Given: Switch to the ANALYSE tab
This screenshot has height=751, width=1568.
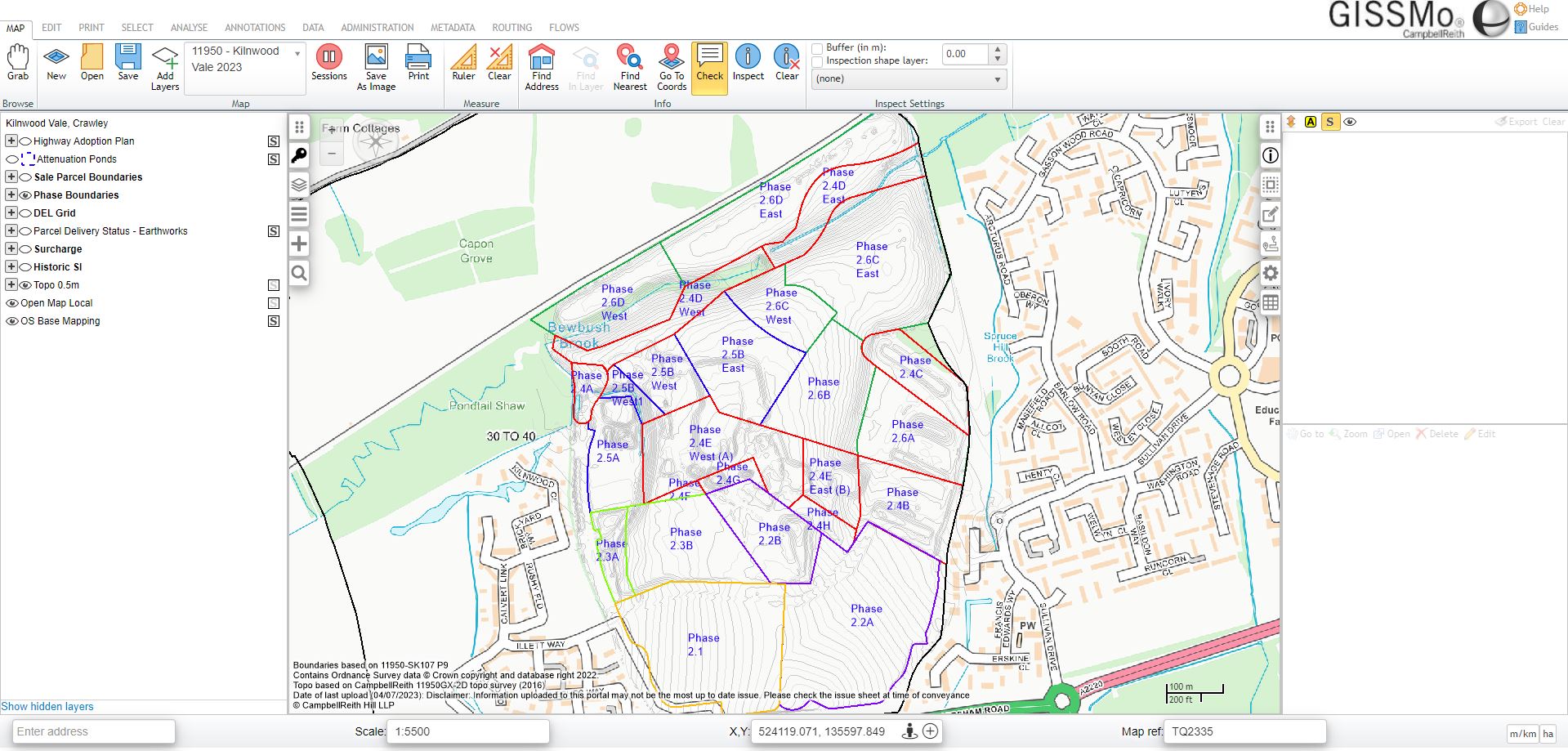Looking at the screenshot, I should click(189, 28).
